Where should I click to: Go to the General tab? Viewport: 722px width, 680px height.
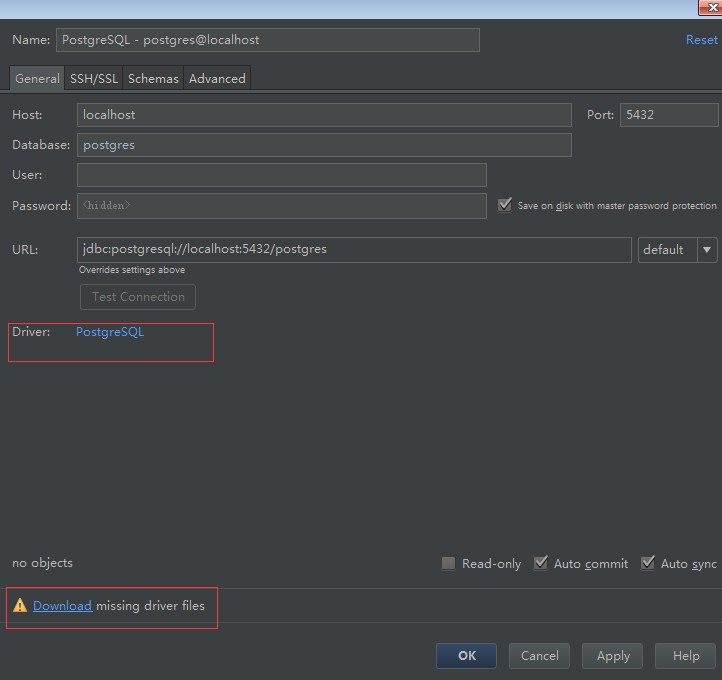[x=37, y=78]
